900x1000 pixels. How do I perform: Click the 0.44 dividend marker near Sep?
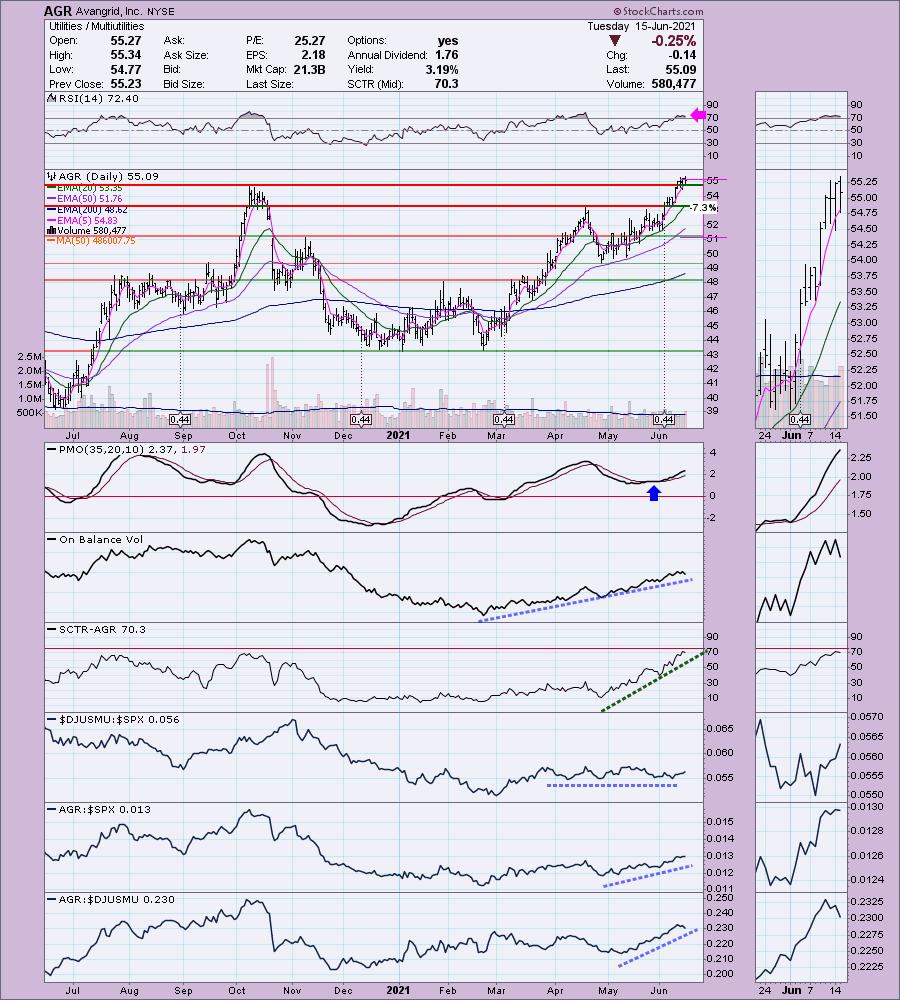point(181,419)
